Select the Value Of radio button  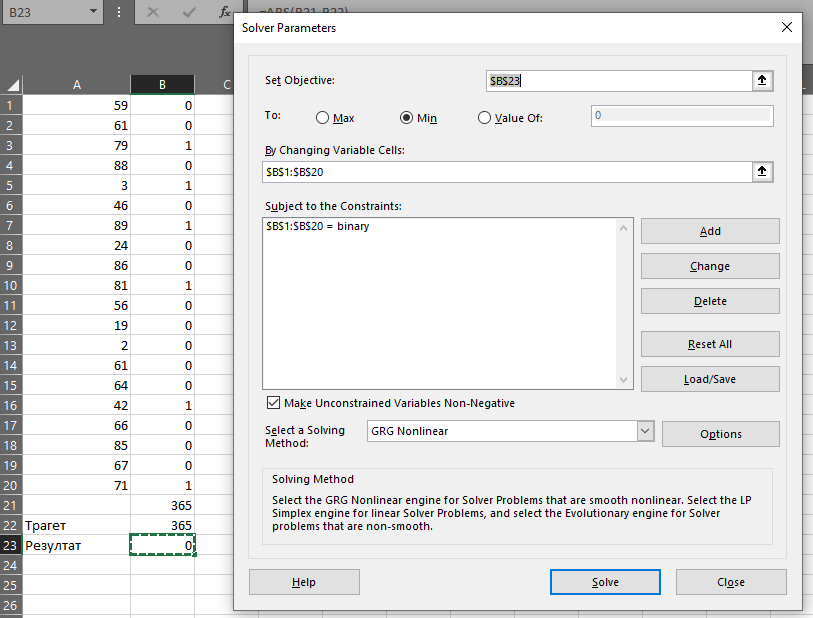click(485, 118)
